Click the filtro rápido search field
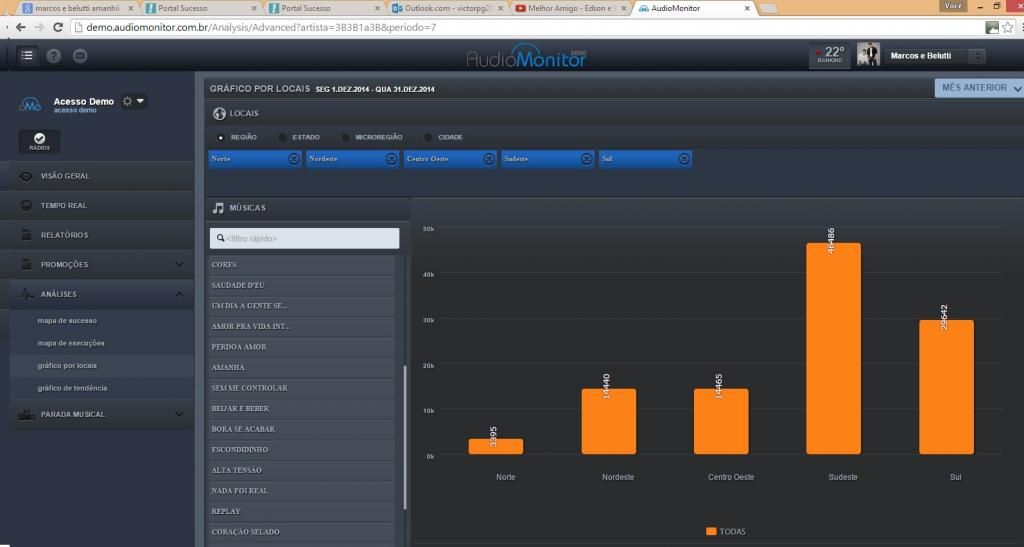Viewport: 1024px width, 547px height. pyautogui.click(x=305, y=238)
